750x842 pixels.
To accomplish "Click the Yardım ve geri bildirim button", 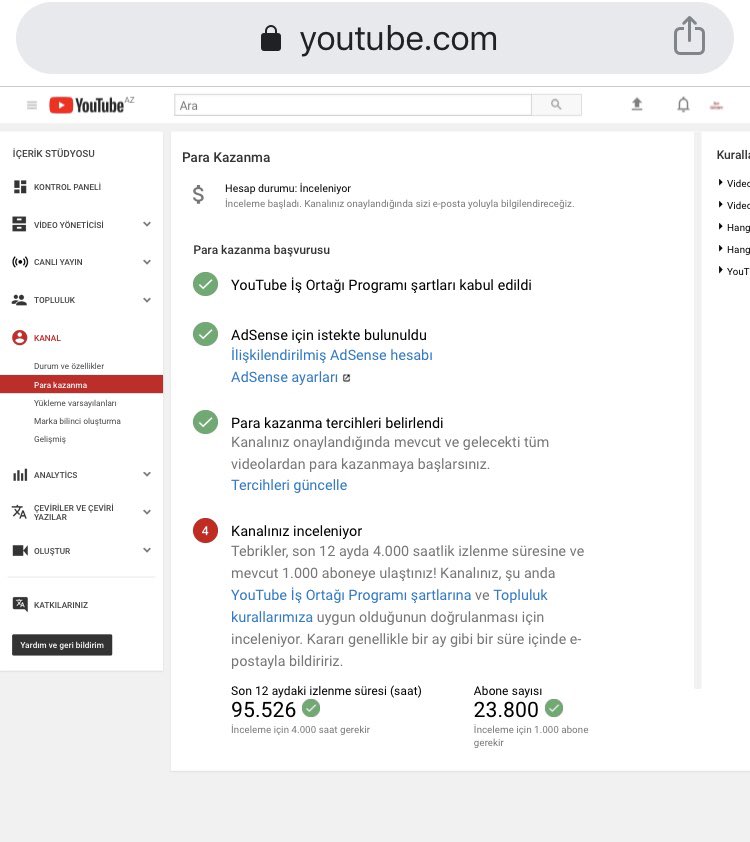I will [x=62, y=645].
